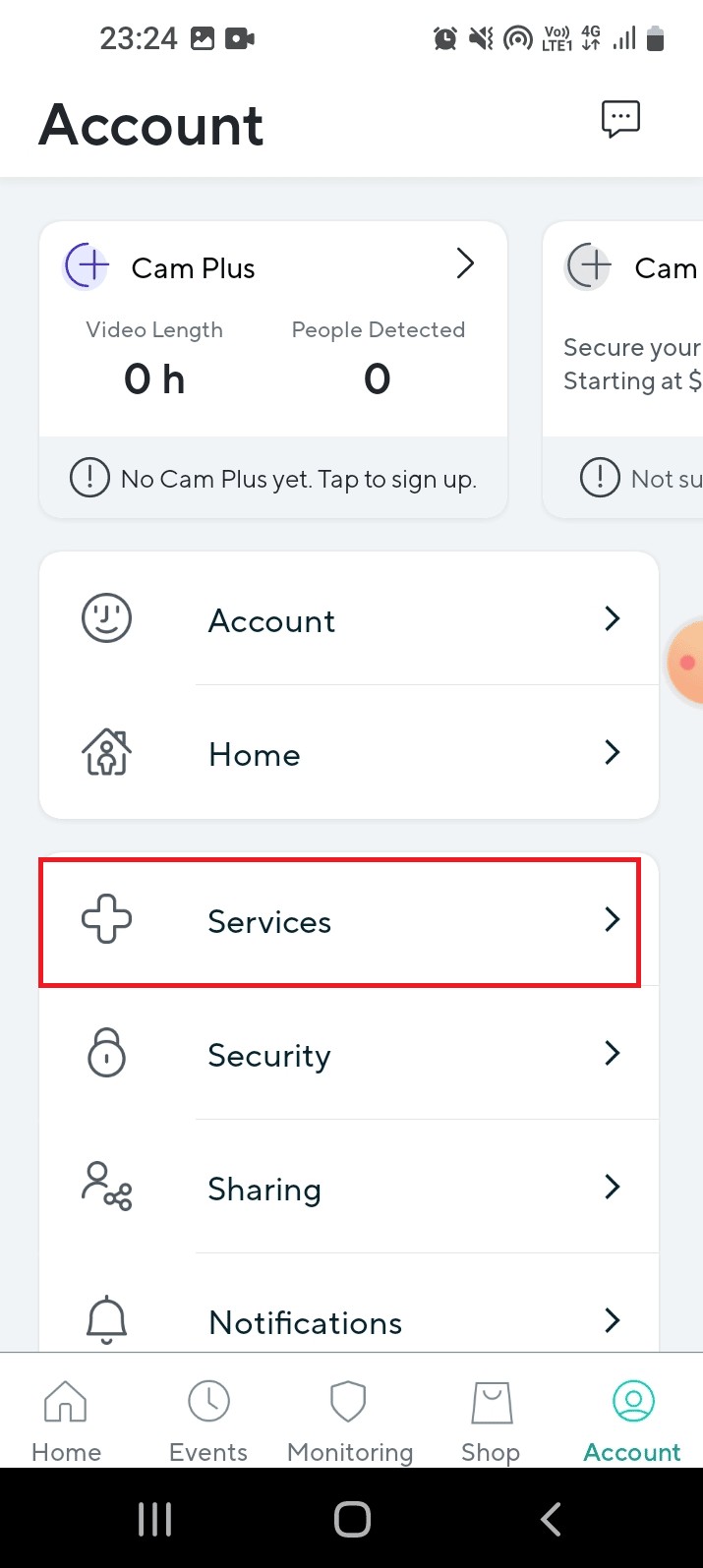Tap the Cam Plus warning exclamation icon
This screenshot has width=703, height=1568.
89,478
